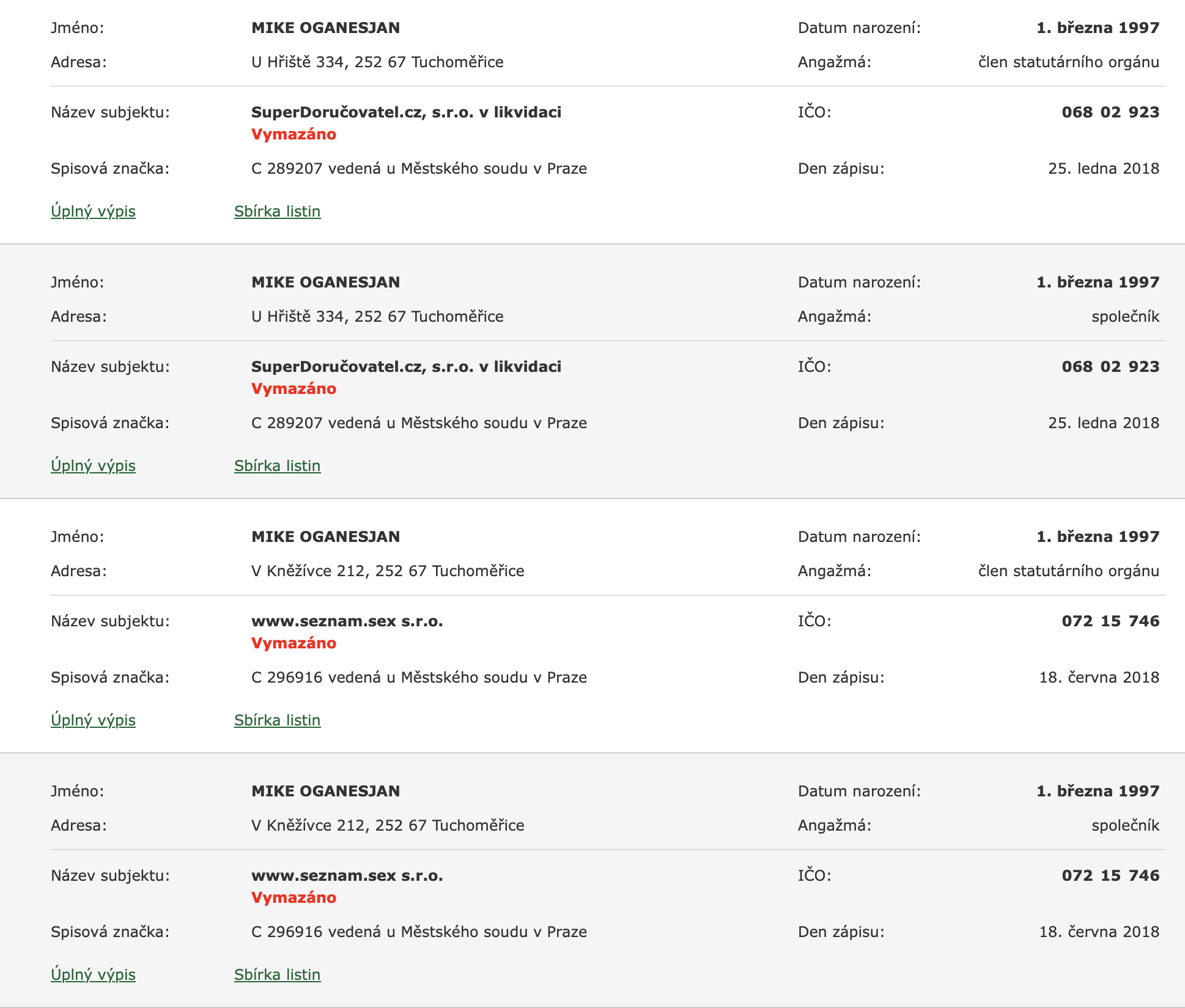Viewport: 1185px width, 1008px height.
Task: Click C 289207 file reference in společník record
Action: (419, 423)
